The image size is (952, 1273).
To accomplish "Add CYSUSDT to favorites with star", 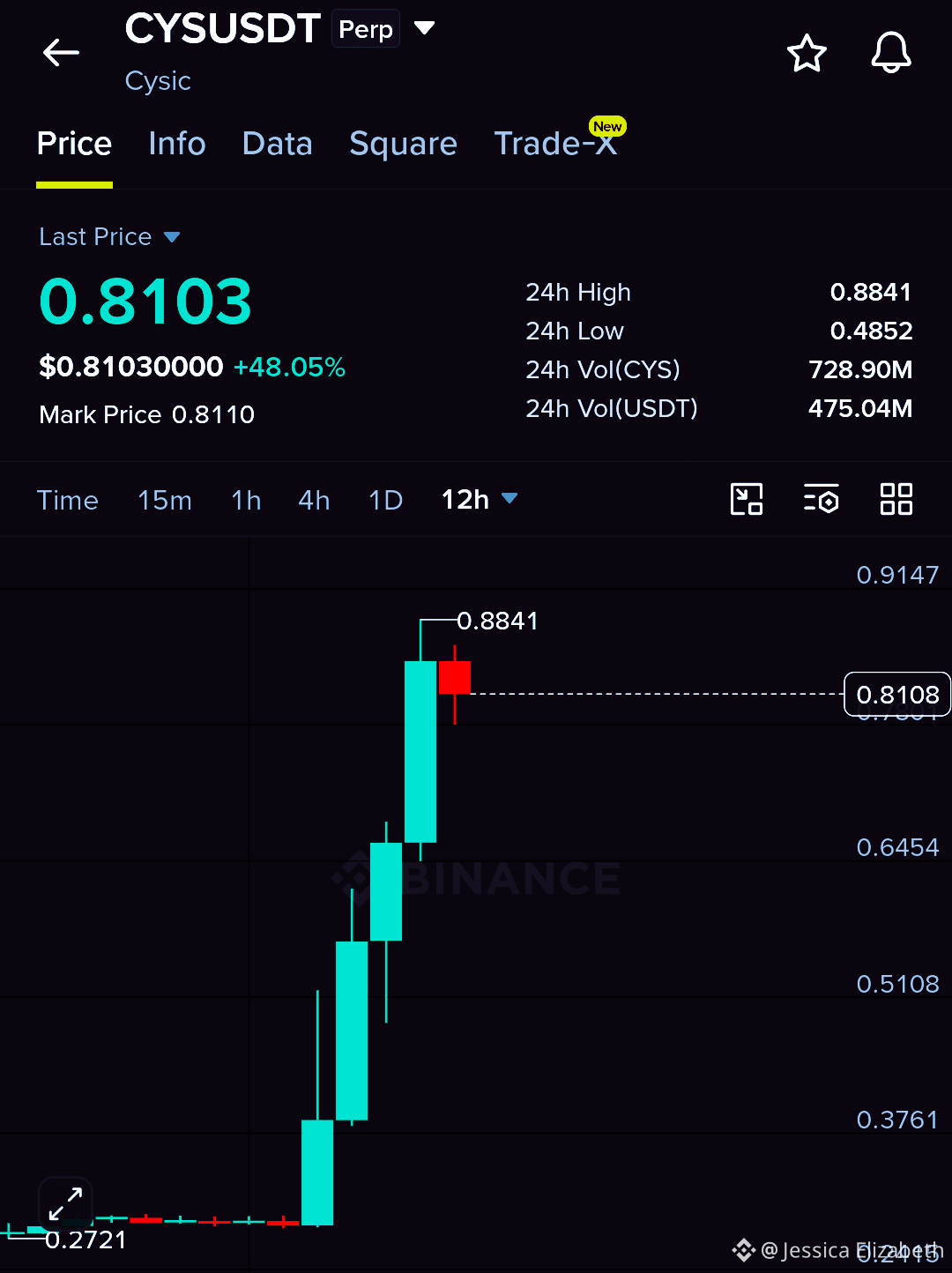I will pyautogui.click(x=807, y=54).
